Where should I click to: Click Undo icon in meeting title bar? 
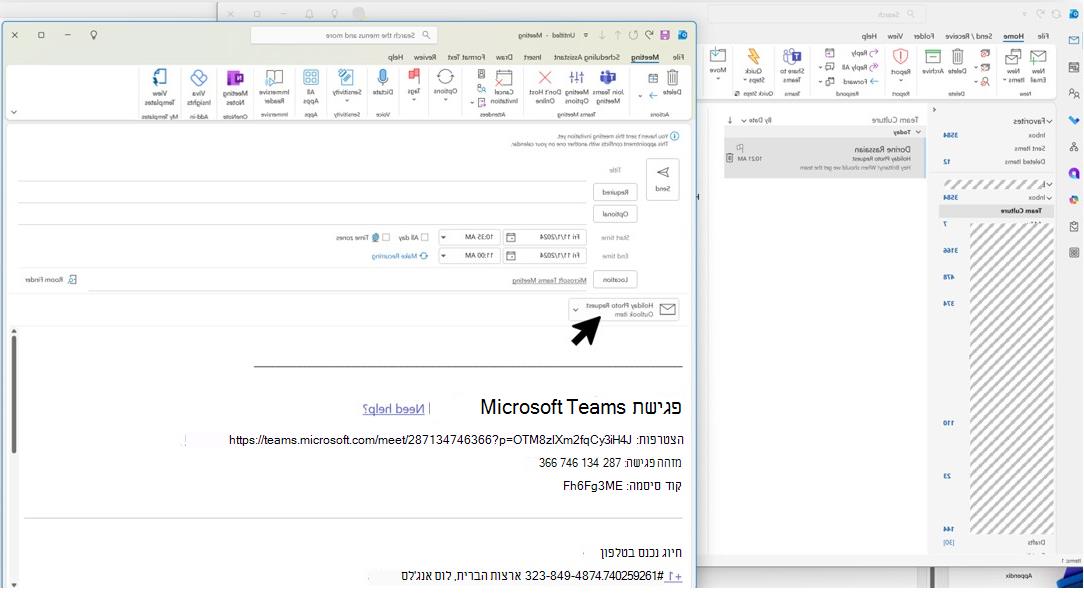pyautogui.click(x=648, y=35)
